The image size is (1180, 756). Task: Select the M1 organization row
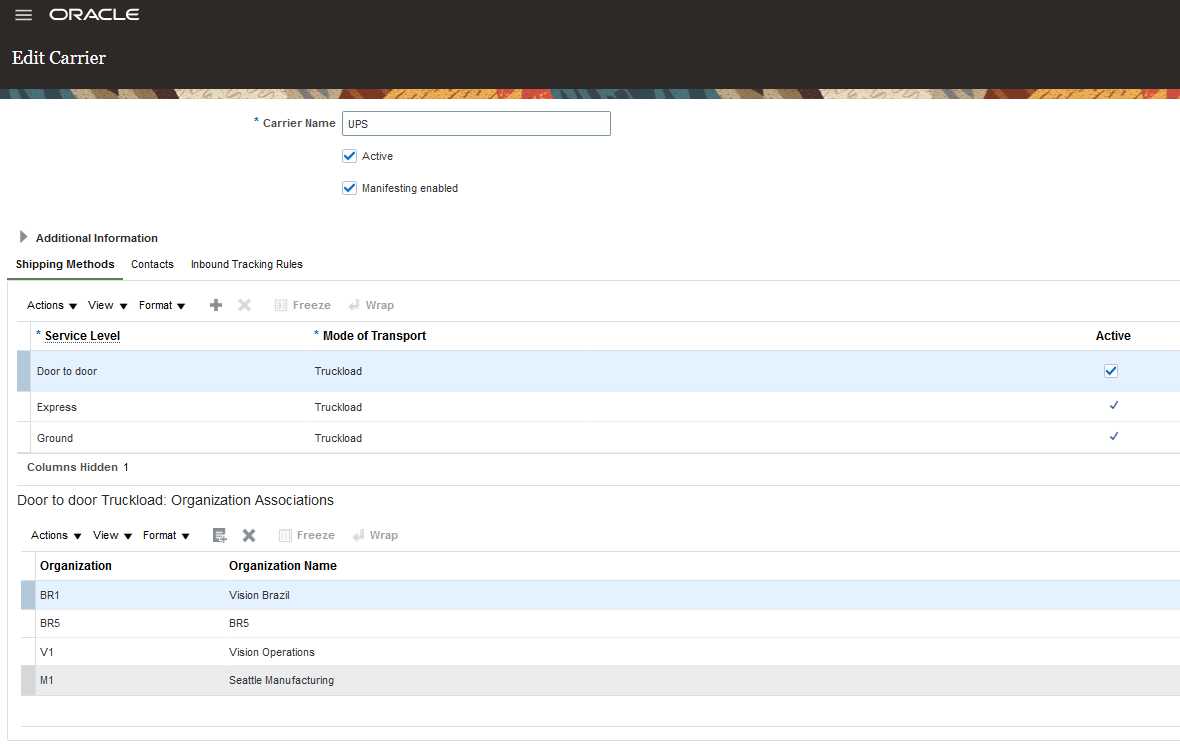tap(601, 680)
